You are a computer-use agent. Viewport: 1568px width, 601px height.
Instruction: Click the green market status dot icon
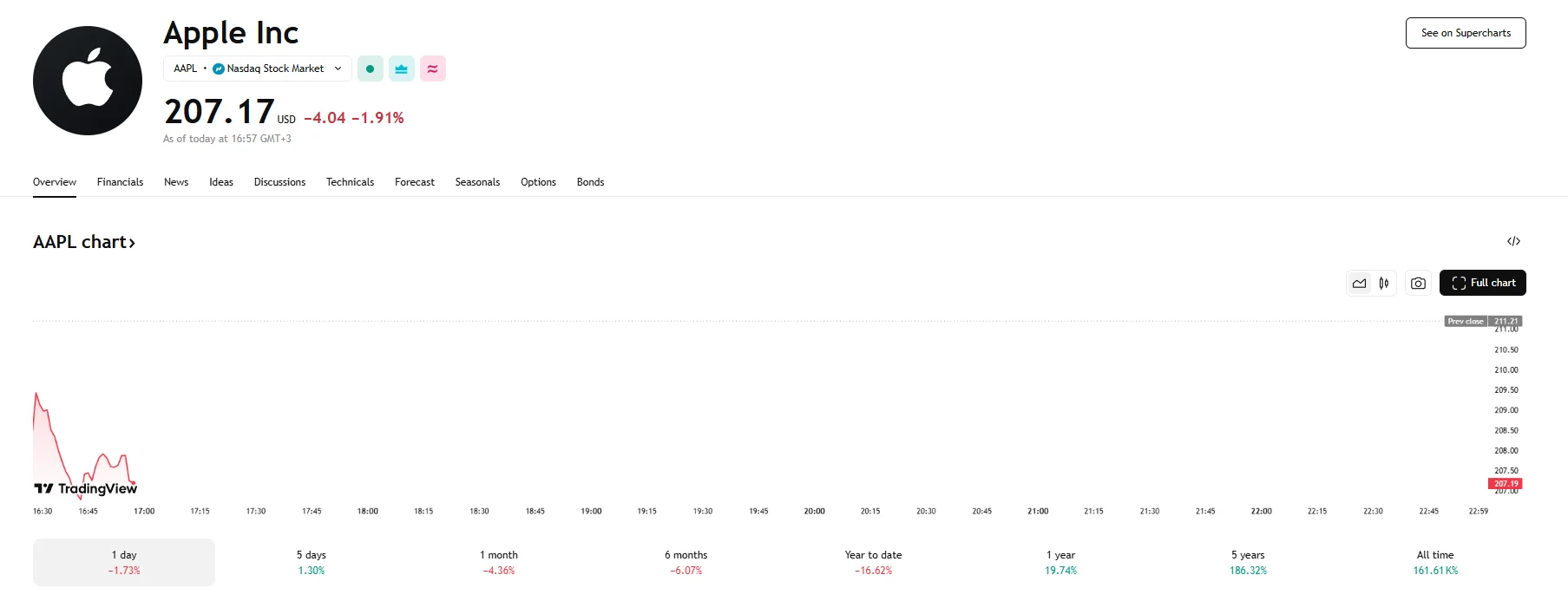pos(370,69)
